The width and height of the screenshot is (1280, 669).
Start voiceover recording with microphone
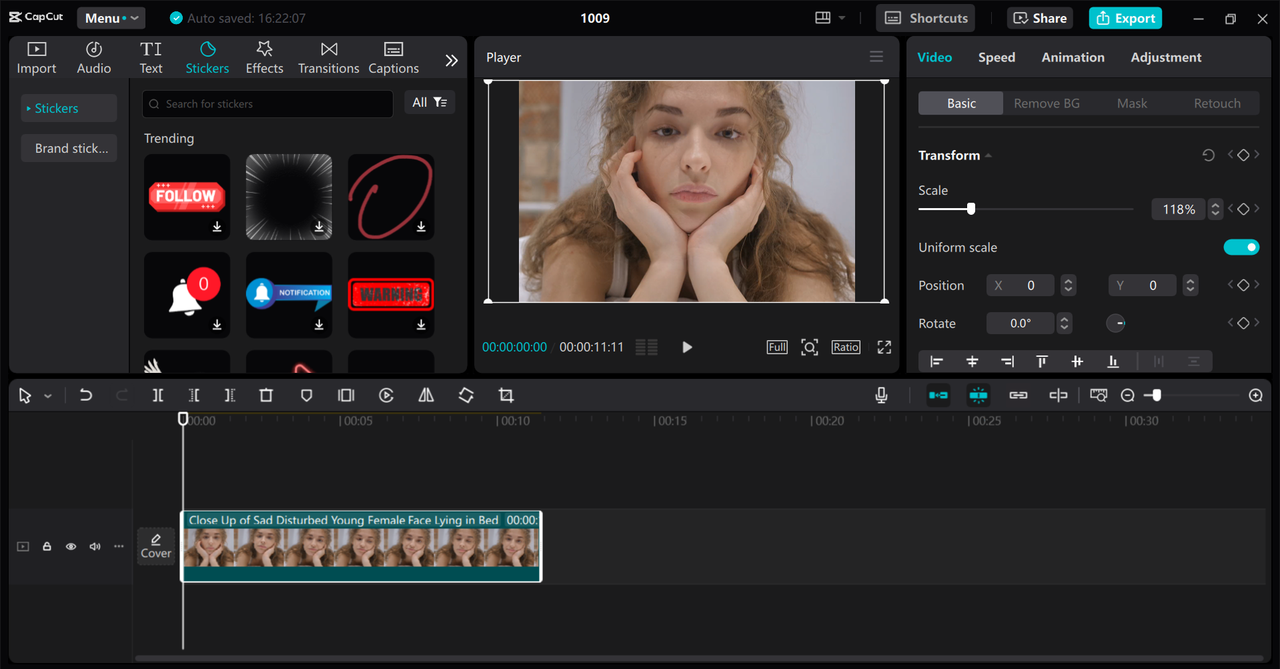click(881, 396)
